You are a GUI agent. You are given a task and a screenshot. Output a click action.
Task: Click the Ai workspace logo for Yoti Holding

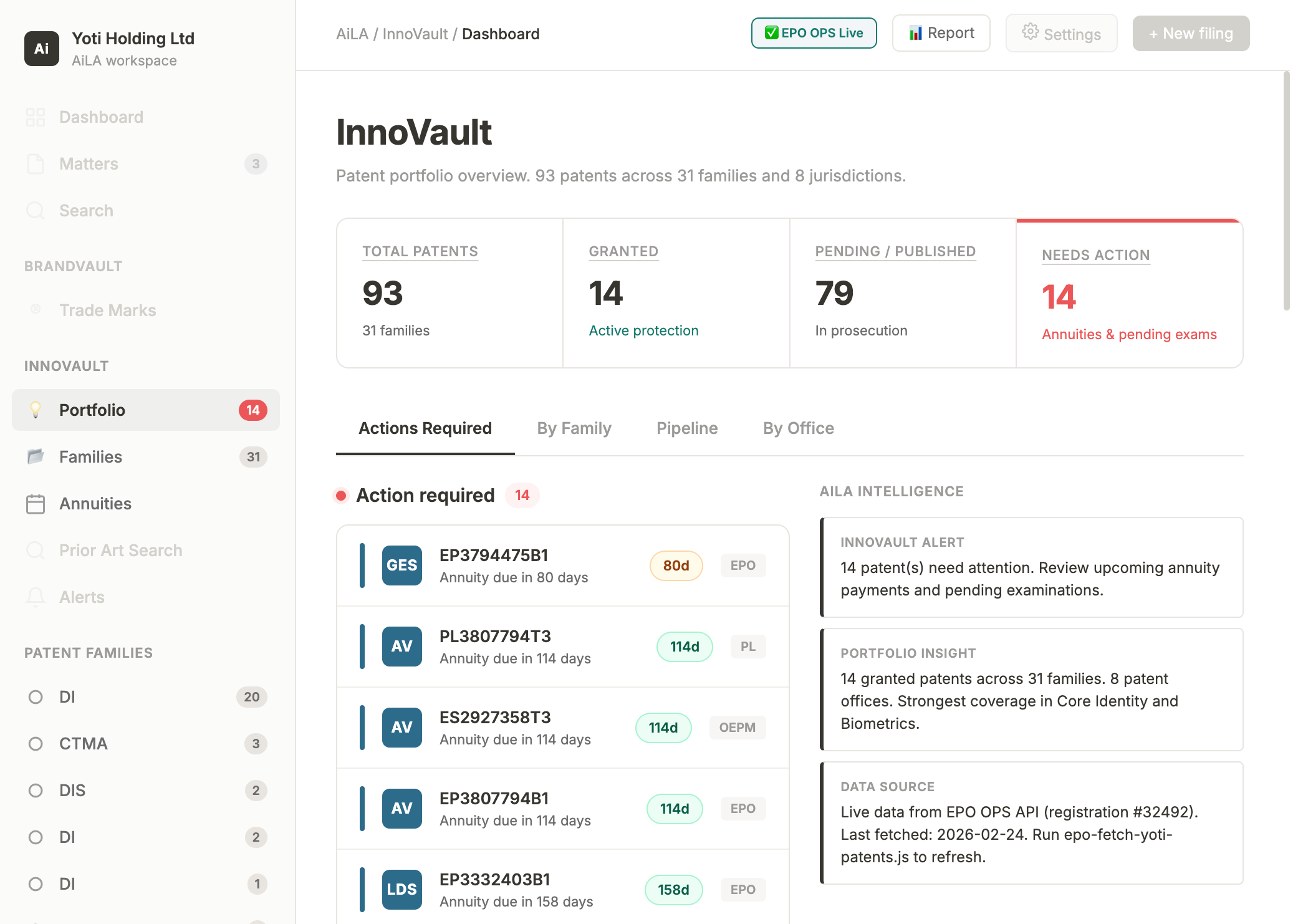pos(41,48)
